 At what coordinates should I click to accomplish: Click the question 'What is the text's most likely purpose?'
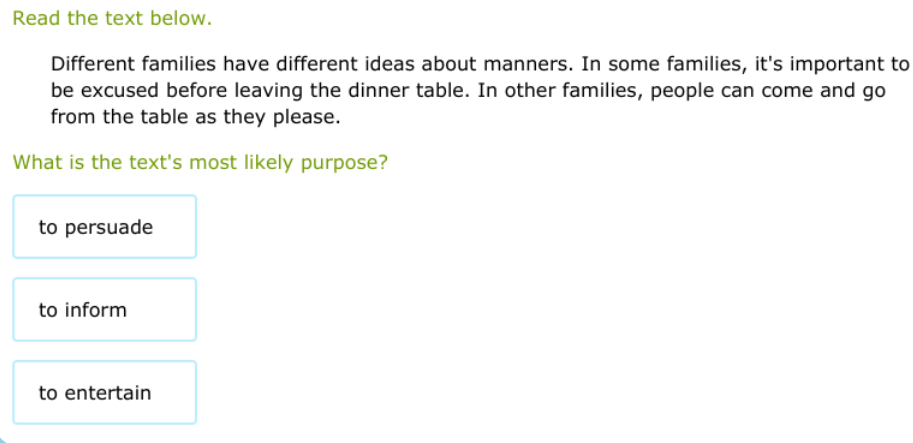click(200, 163)
